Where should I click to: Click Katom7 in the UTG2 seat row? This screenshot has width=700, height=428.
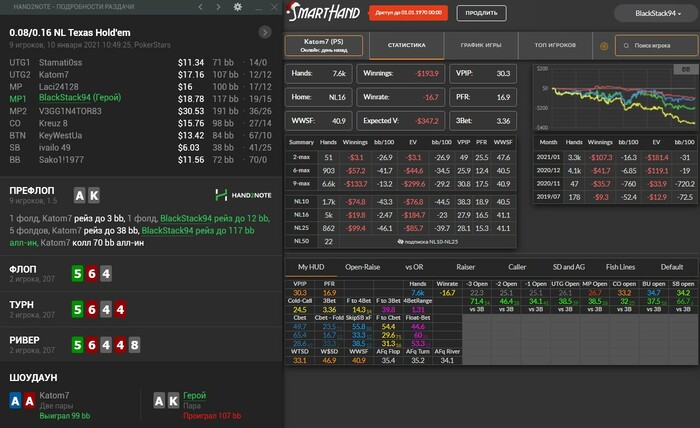(x=54, y=75)
